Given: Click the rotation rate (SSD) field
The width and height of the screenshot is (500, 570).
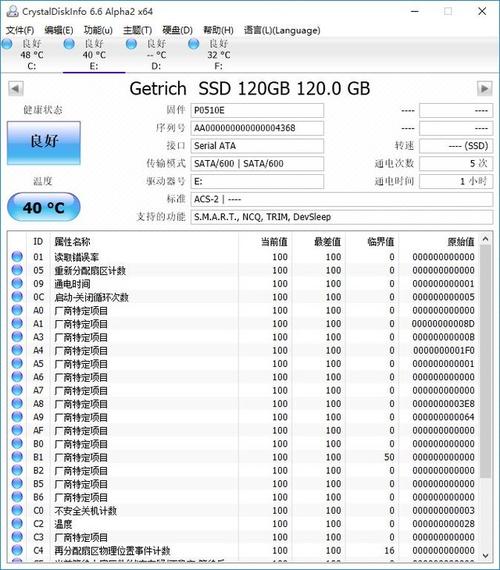Looking at the screenshot, I should [x=456, y=146].
